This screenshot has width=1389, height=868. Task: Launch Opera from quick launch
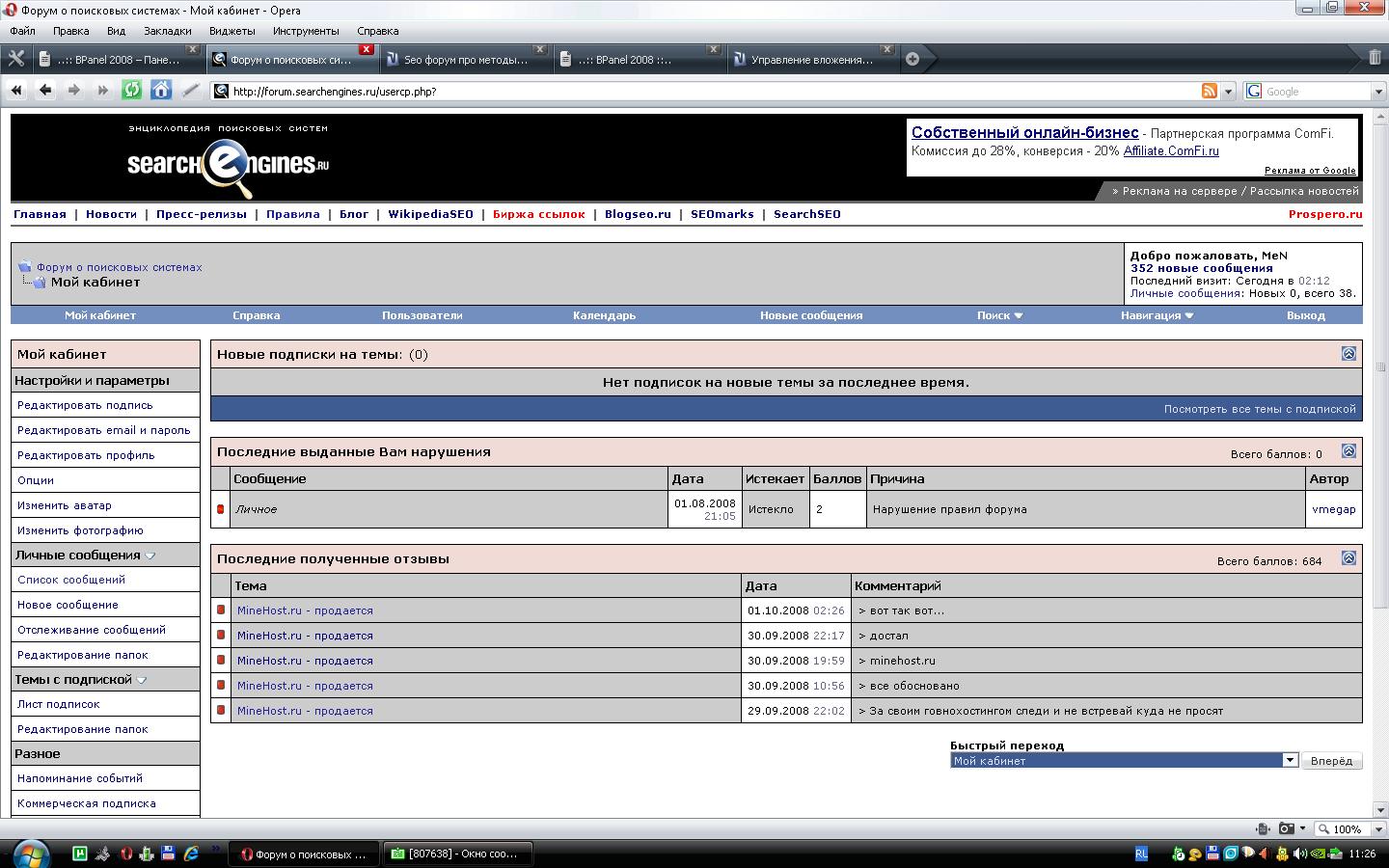tap(125, 854)
